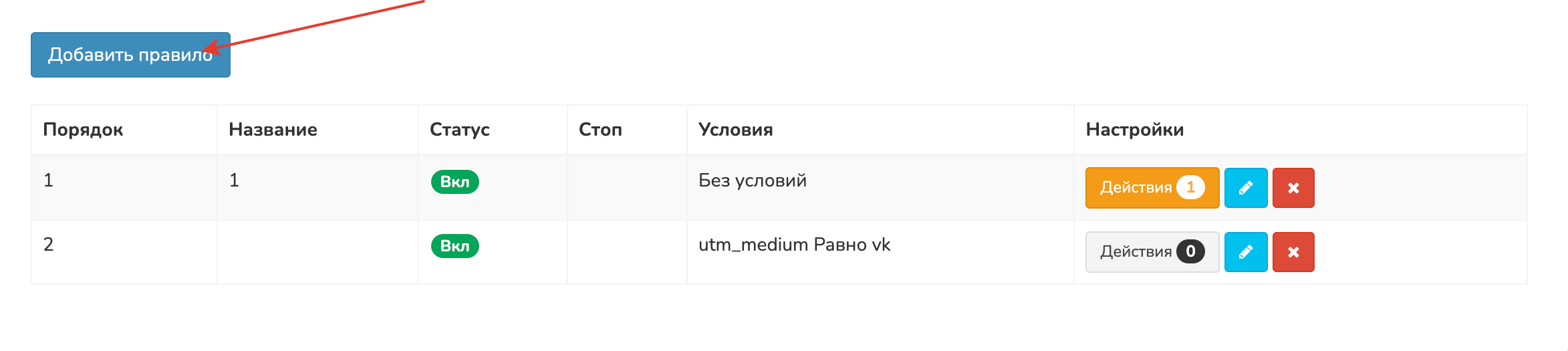Select the Без условий condition cell
Viewport: 1568px width, 351px height.
pyautogui.click(x=752, y=181)
